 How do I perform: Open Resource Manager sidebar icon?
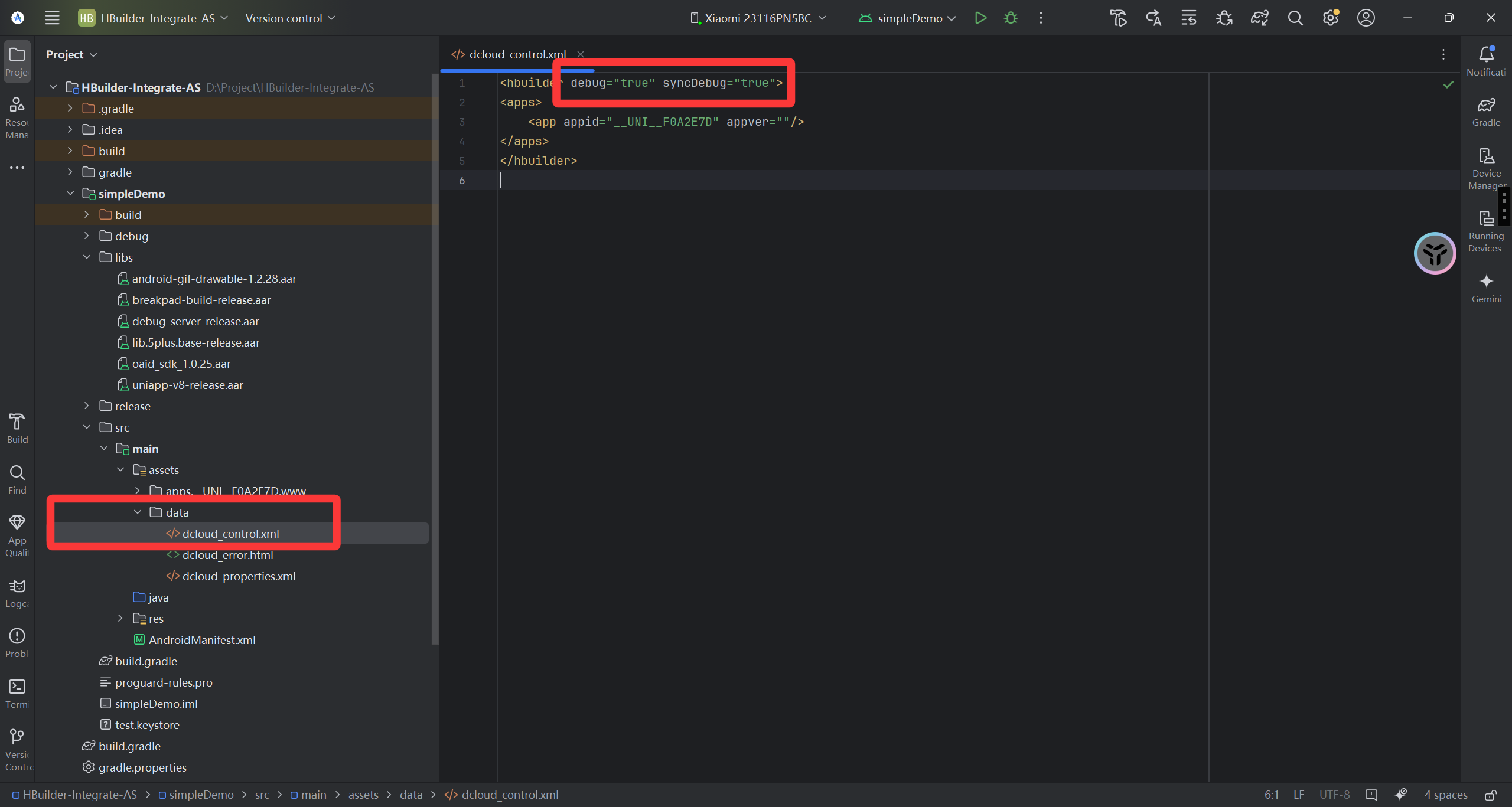tap(17, 117)
